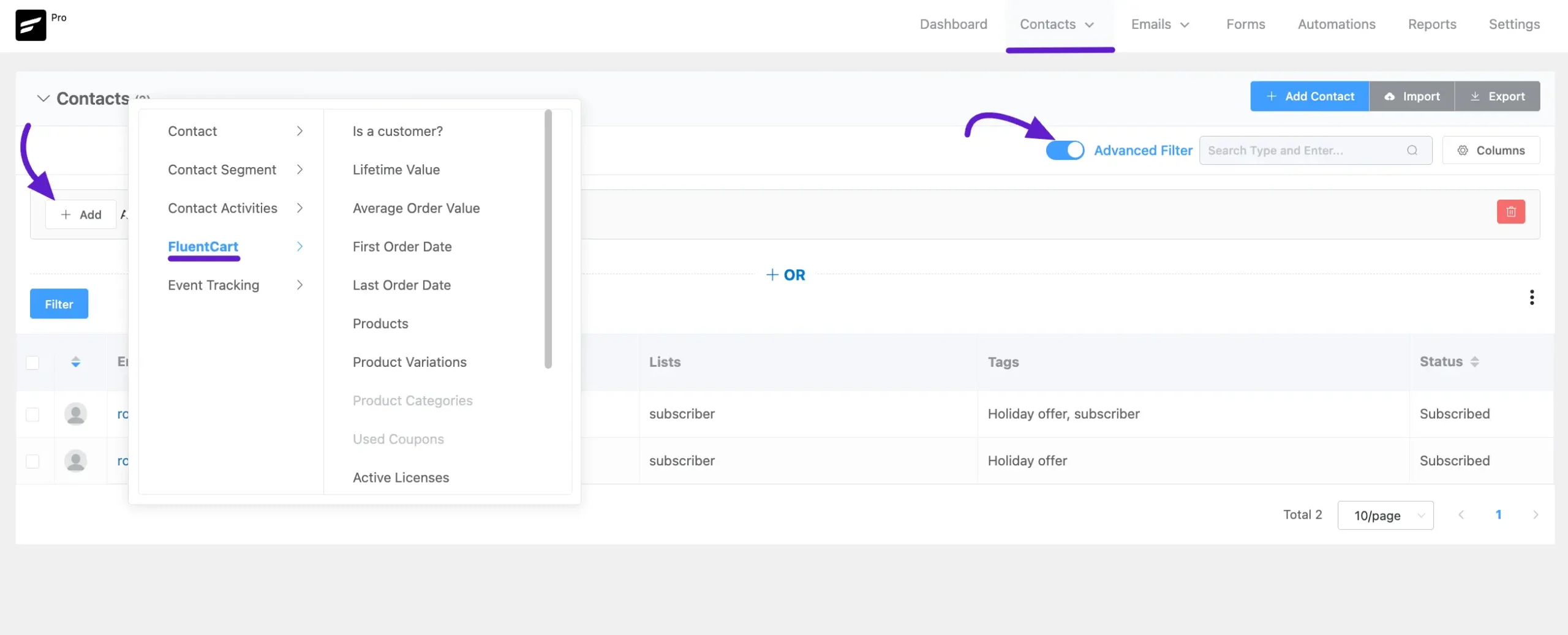Disable the Advanced Filter toggle
Screen dimensions: 1568x635
[x=1065, y=151]
